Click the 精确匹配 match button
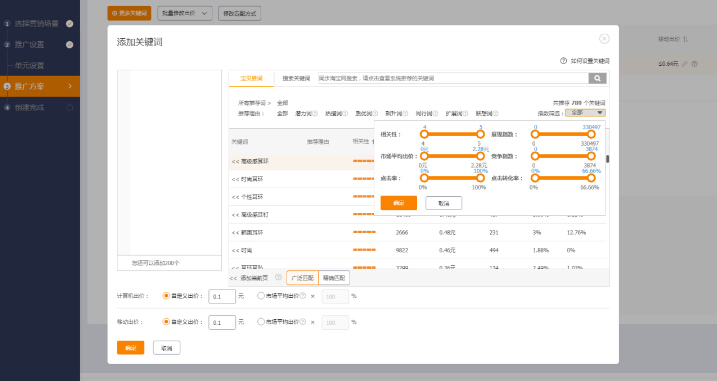 point(334,278)
